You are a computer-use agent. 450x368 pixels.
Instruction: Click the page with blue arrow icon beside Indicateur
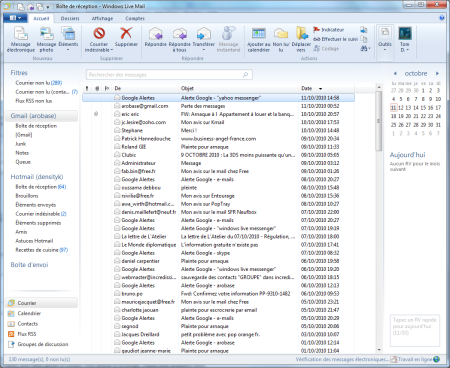click(x=364, y=30)
